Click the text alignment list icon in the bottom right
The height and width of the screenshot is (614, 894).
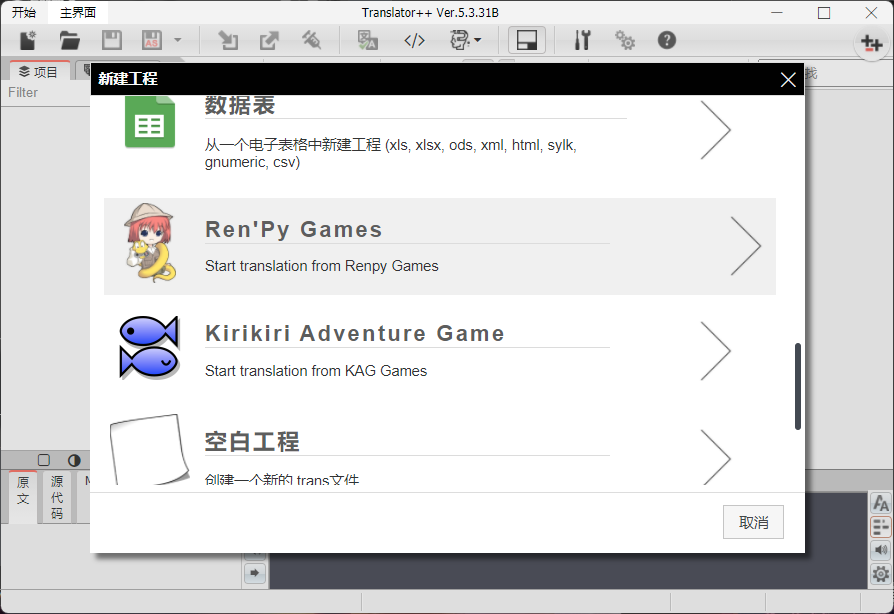coord(881,527)
